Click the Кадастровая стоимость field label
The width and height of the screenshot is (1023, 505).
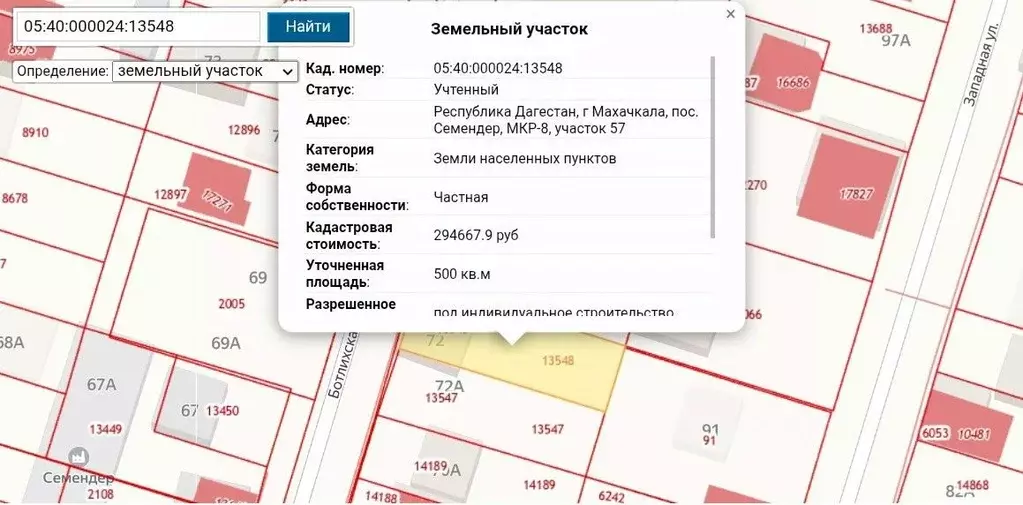point(349,236)
